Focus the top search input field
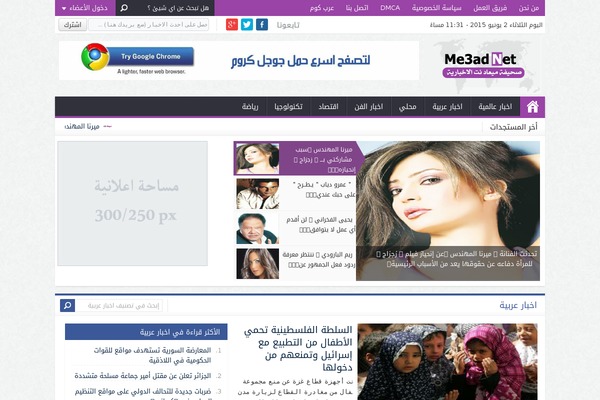The width and height of the screenshot is (600, 400). tap(173, 8)
